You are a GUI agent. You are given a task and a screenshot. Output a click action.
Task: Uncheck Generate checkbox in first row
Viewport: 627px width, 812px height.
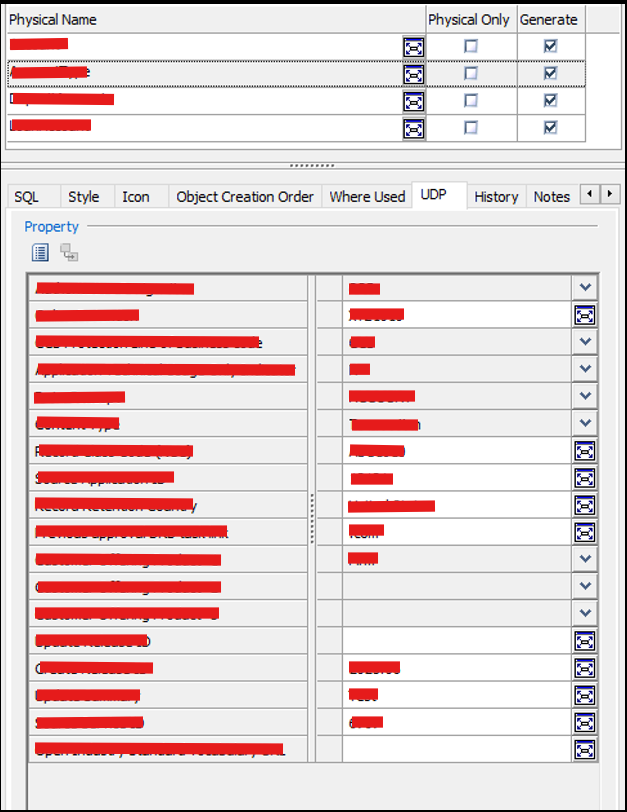pyautogui.click(x=550, y=47)
